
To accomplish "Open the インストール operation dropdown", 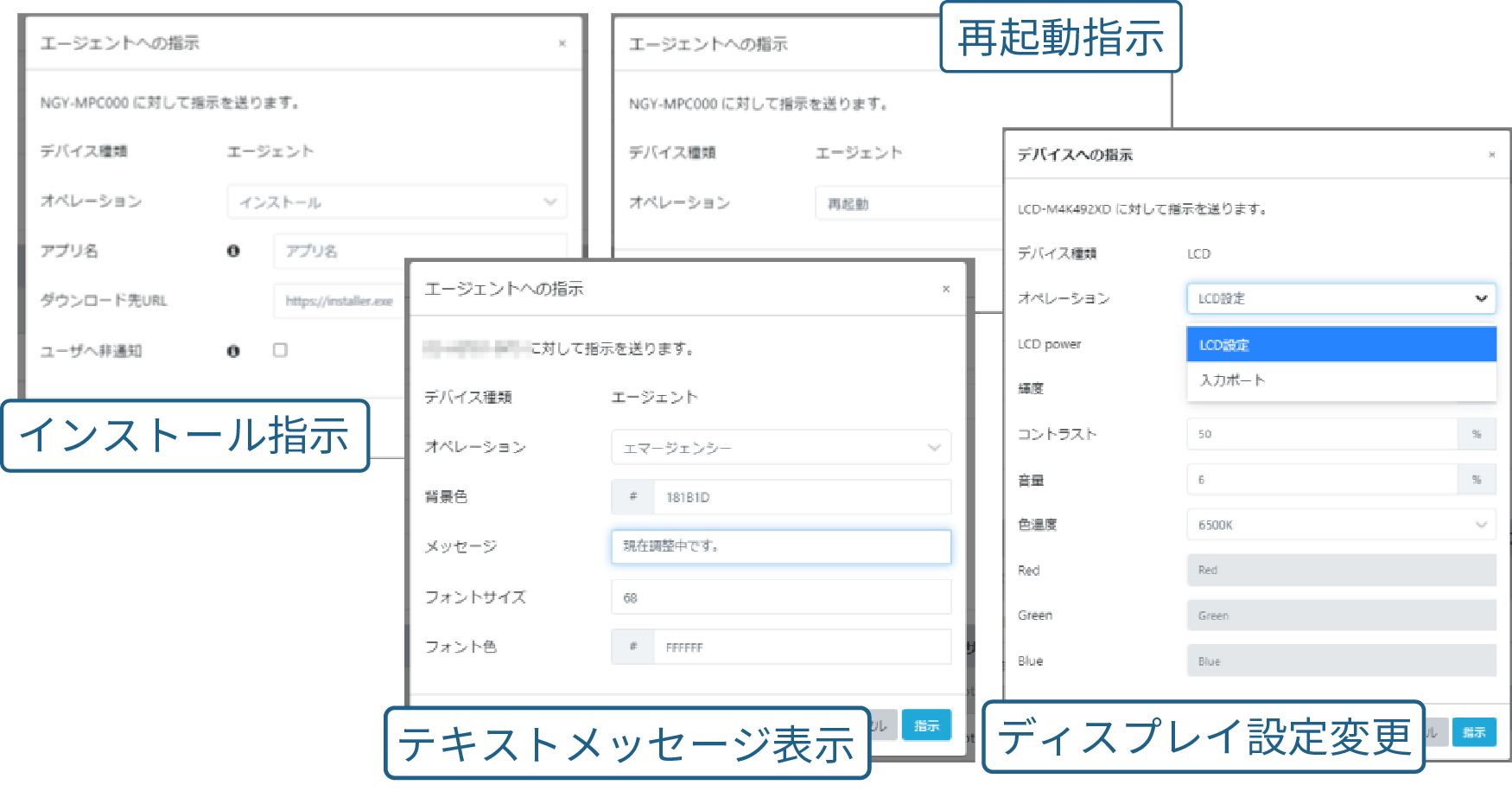I will (x=397, y=201).
